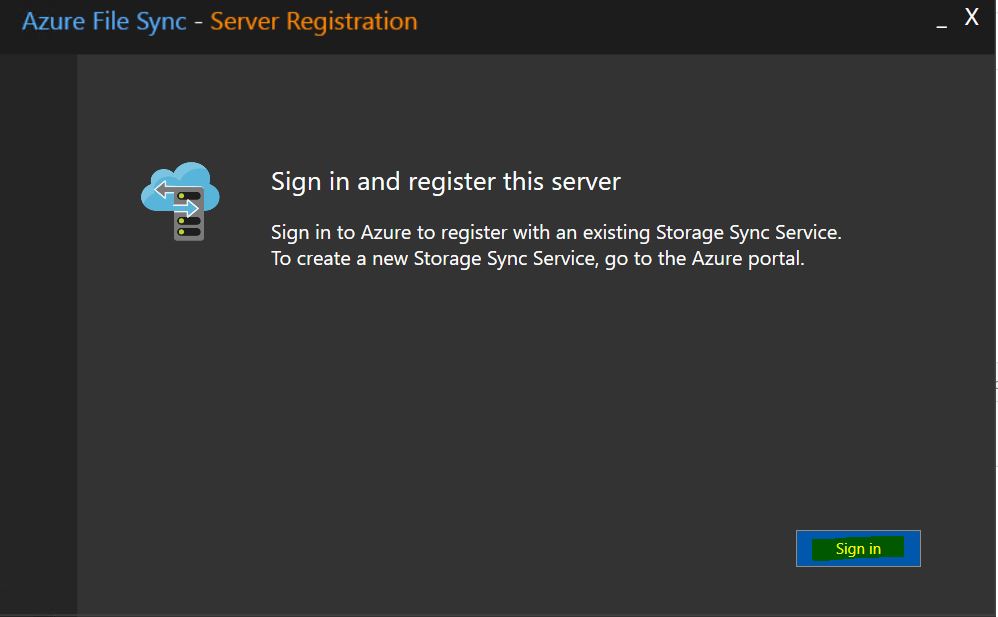Click the green highlighted Sign in label

click(x=858, y=548)
